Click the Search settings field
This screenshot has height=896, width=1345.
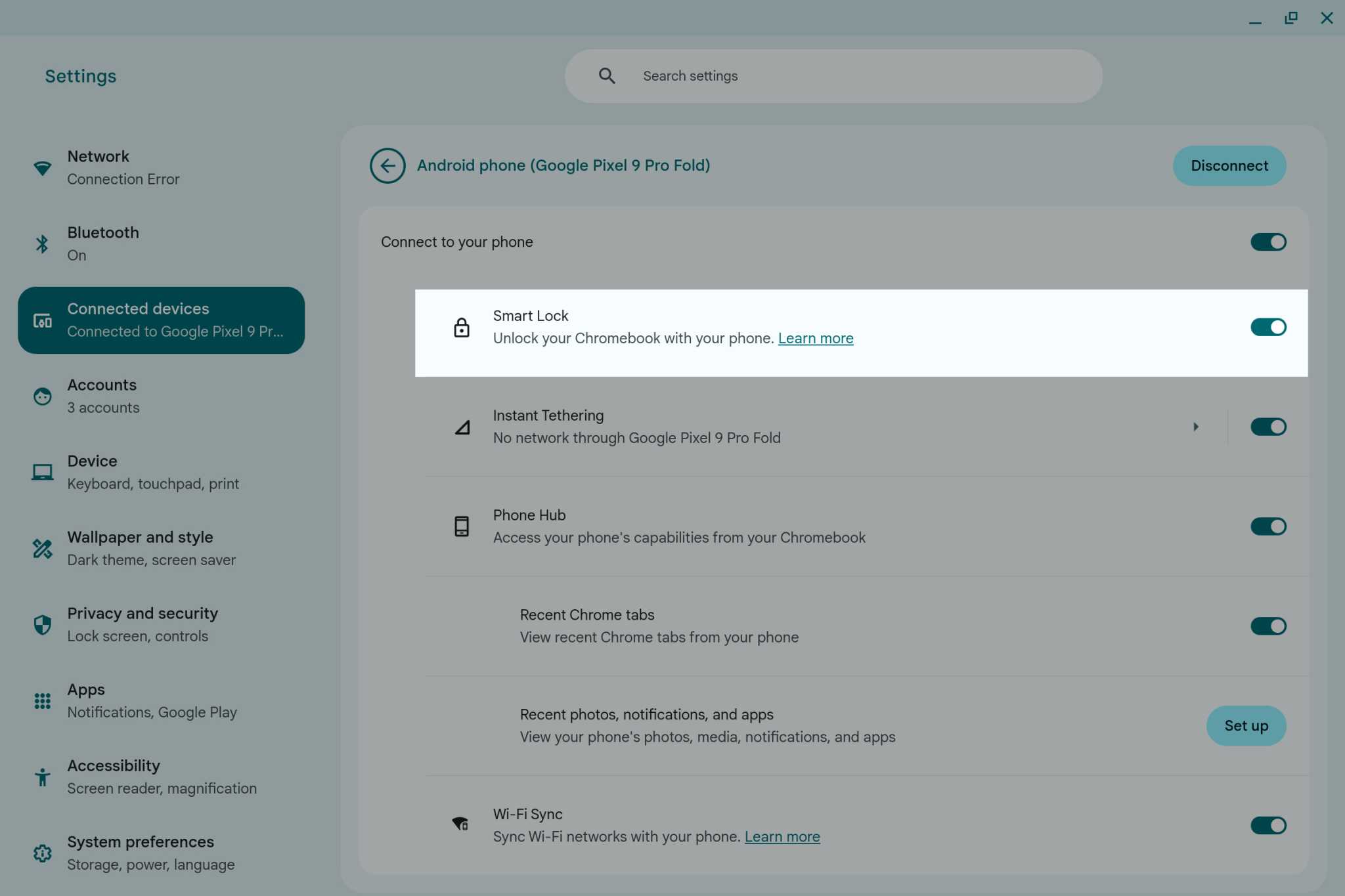(788, 75)
